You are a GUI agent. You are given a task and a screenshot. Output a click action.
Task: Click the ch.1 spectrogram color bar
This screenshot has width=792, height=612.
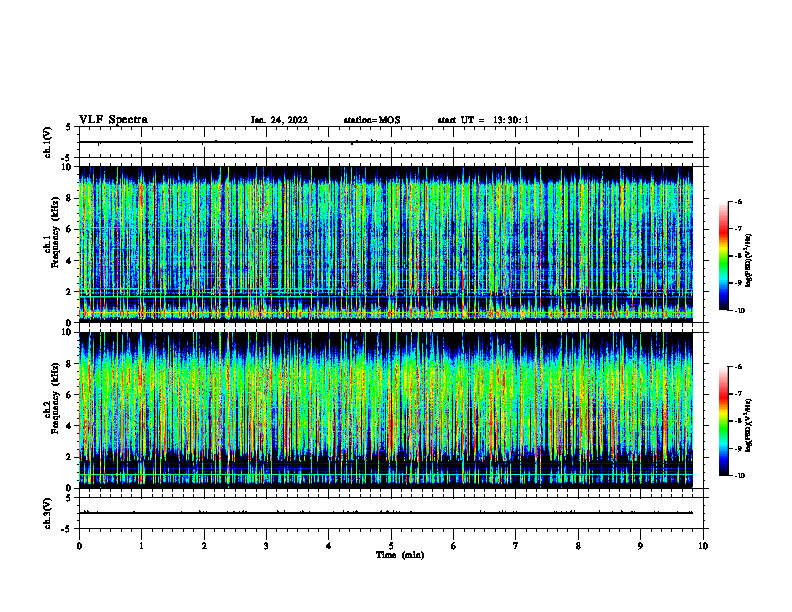(x=723, y=256)
